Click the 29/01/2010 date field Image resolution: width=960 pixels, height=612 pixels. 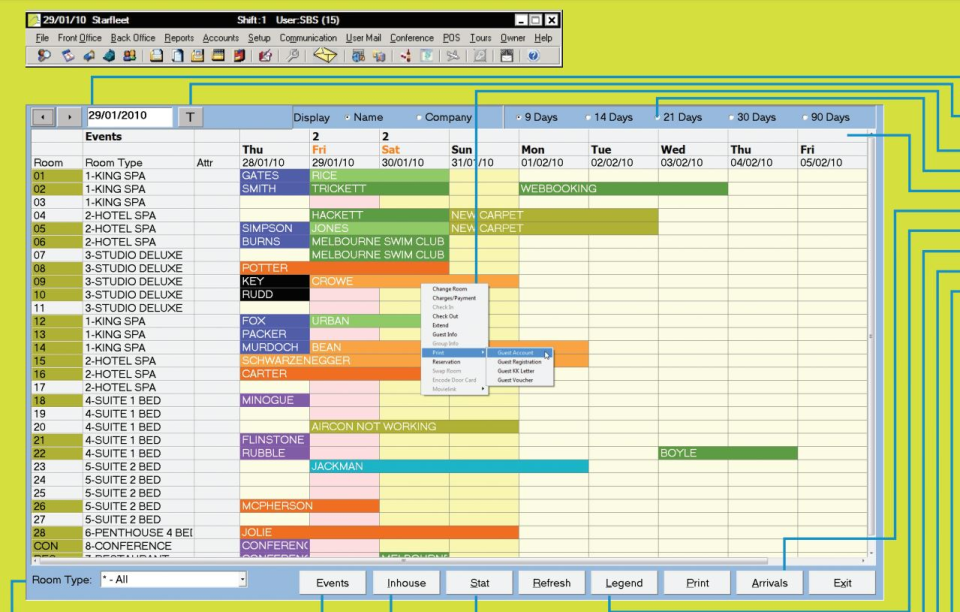(129, 116)
